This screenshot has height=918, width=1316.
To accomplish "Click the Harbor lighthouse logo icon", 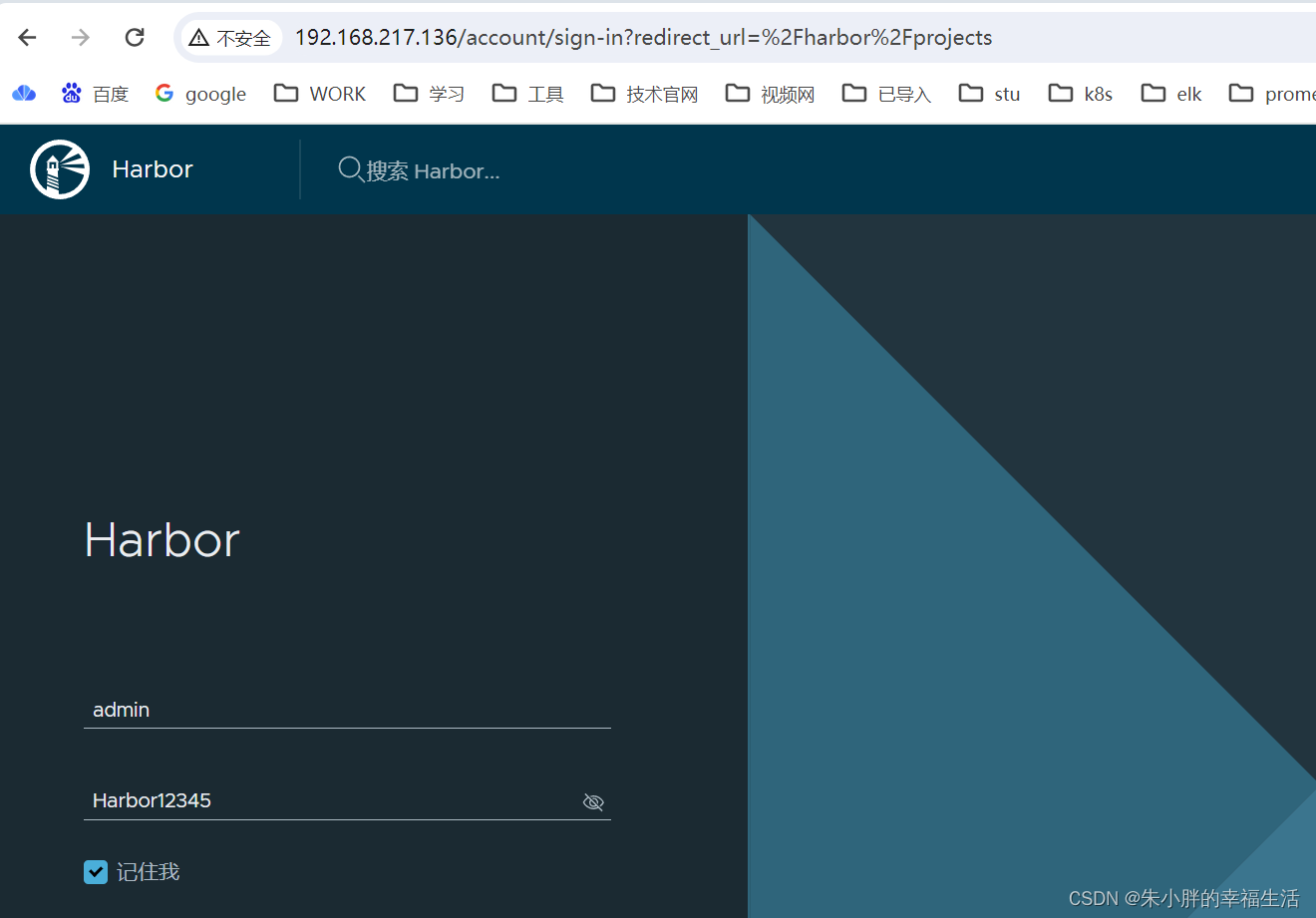I will (60, 169).
